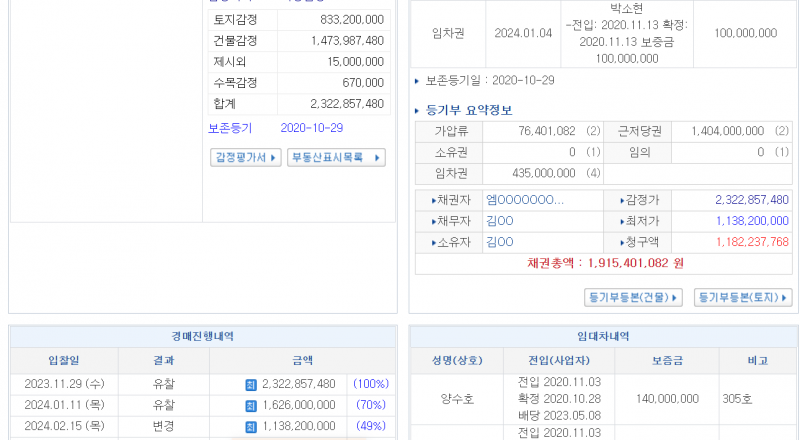Click creditor name 엠0000000...

525,200
